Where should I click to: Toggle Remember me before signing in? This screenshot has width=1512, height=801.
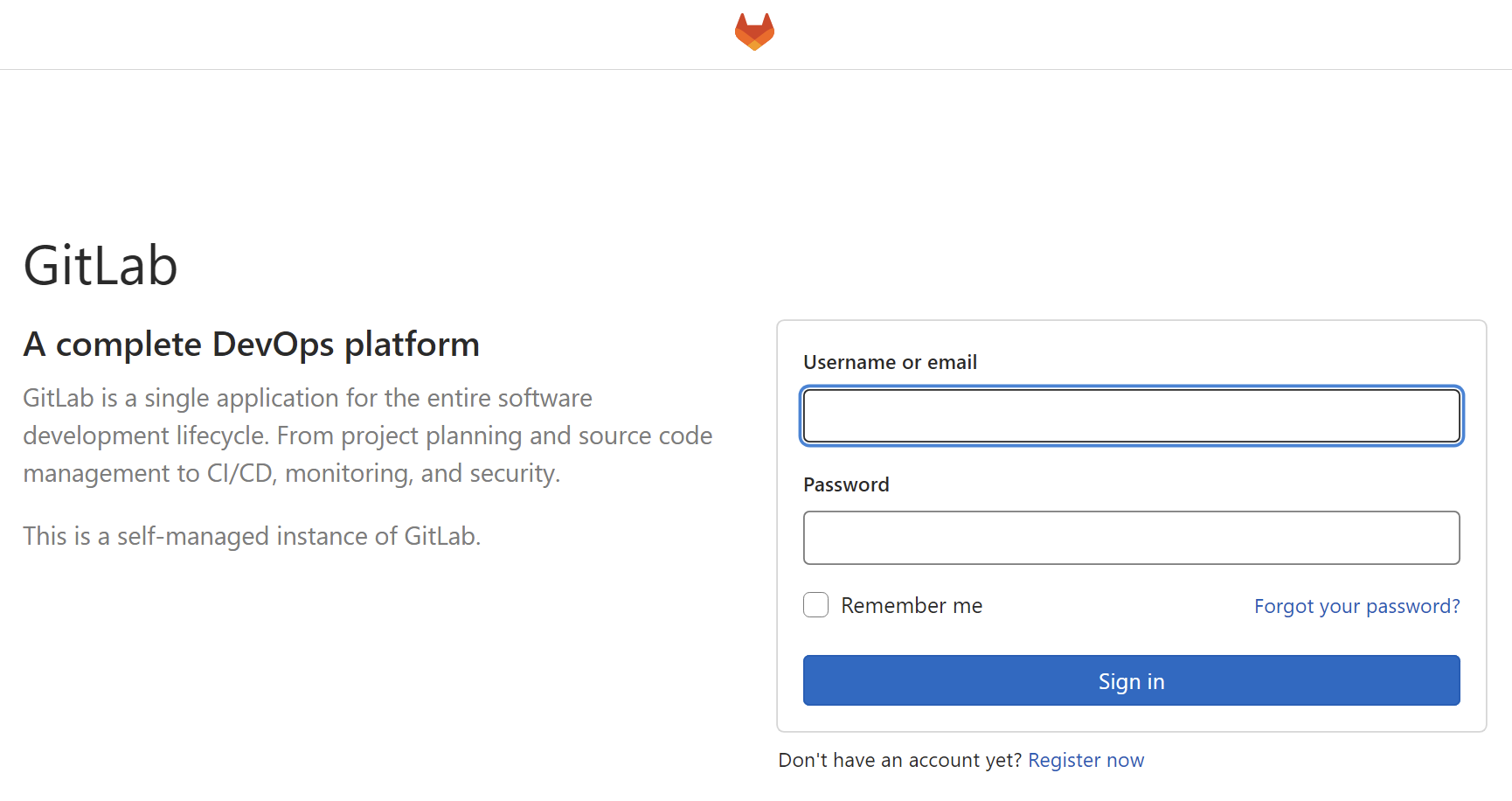coord(815,604)
